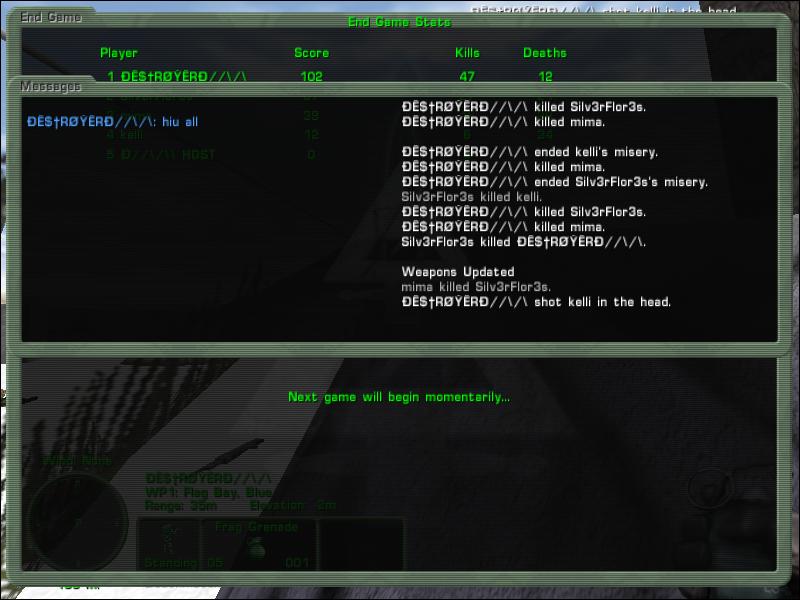Image resolution: width=800 pixels, height=600 pixels.
Task: Open the Messages tab
Action: 51,86
